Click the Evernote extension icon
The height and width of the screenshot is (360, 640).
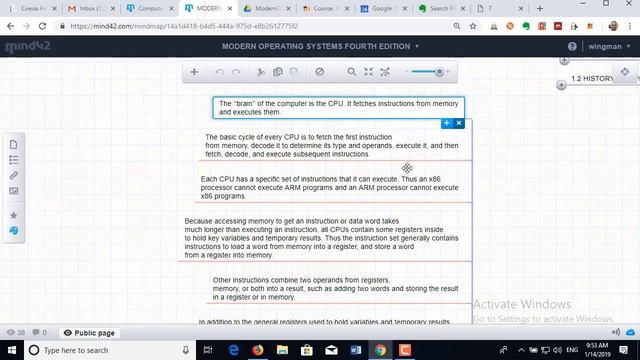click(526, 26)
